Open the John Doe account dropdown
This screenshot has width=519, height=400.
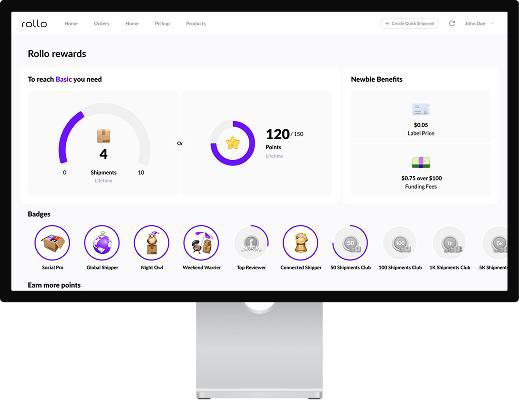click(479, 24)
